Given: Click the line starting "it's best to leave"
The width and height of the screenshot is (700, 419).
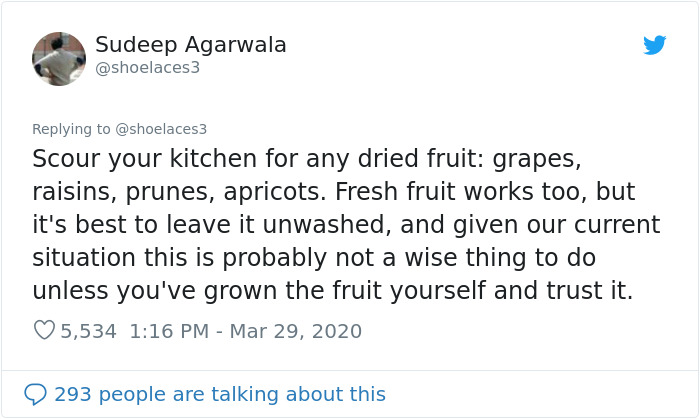Looking at the screenshot, I should 346,225.
